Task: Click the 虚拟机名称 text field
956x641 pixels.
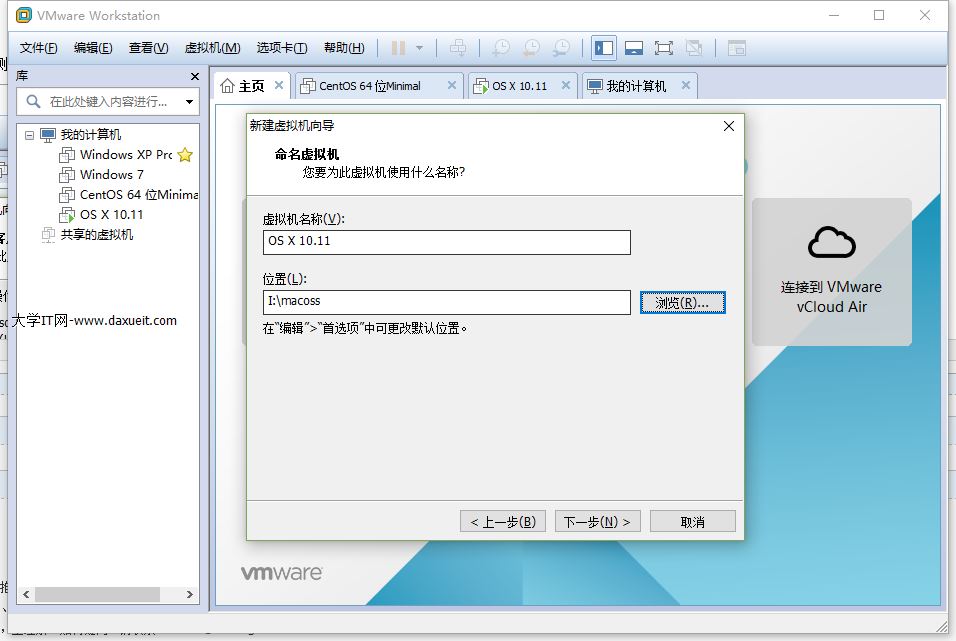Action: 447,242
